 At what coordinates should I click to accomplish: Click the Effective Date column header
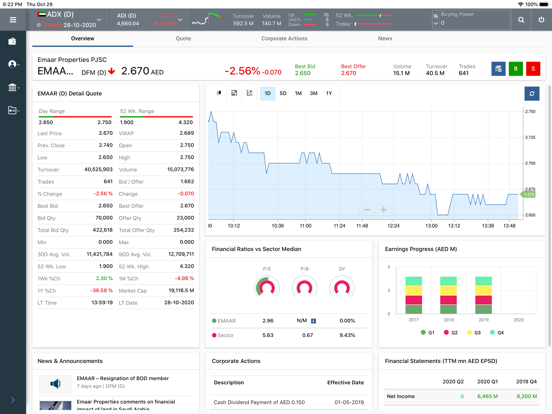click(345, 382)
